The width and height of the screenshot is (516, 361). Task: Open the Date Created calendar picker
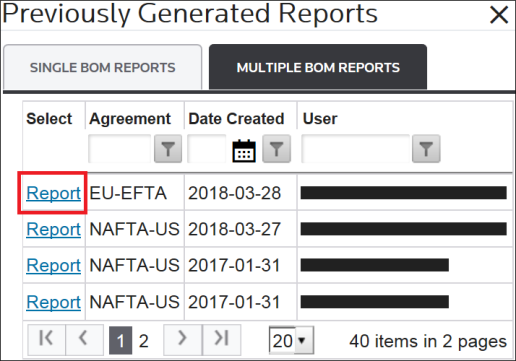click(244, 151)
